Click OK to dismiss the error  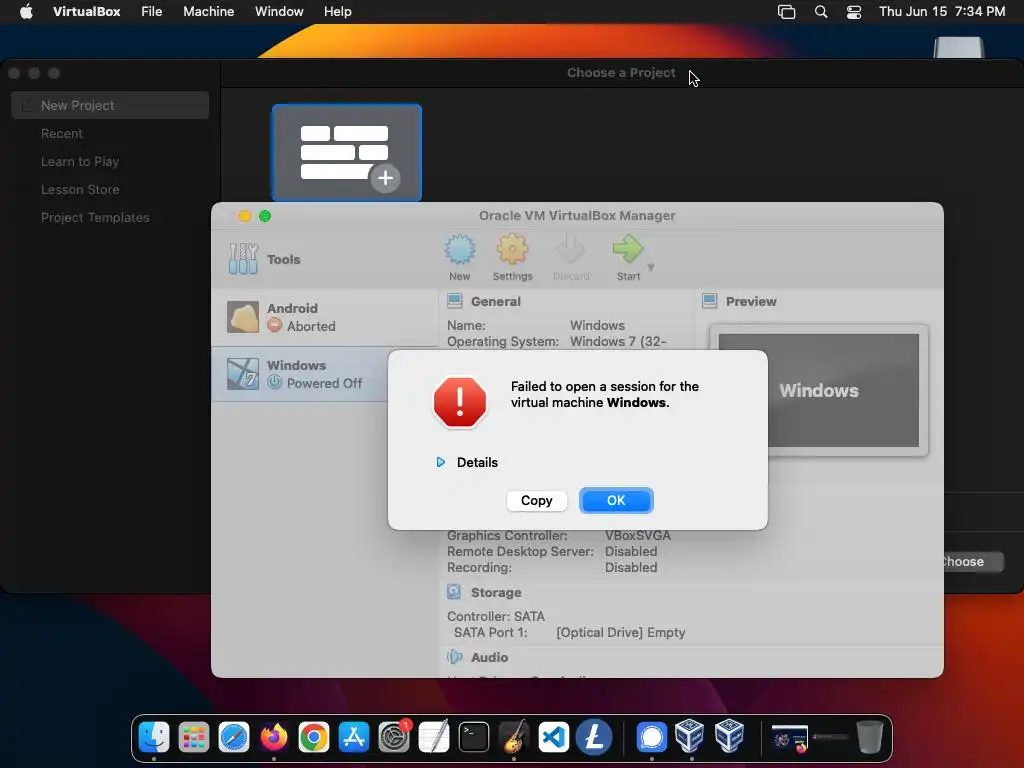click(616, 501)
